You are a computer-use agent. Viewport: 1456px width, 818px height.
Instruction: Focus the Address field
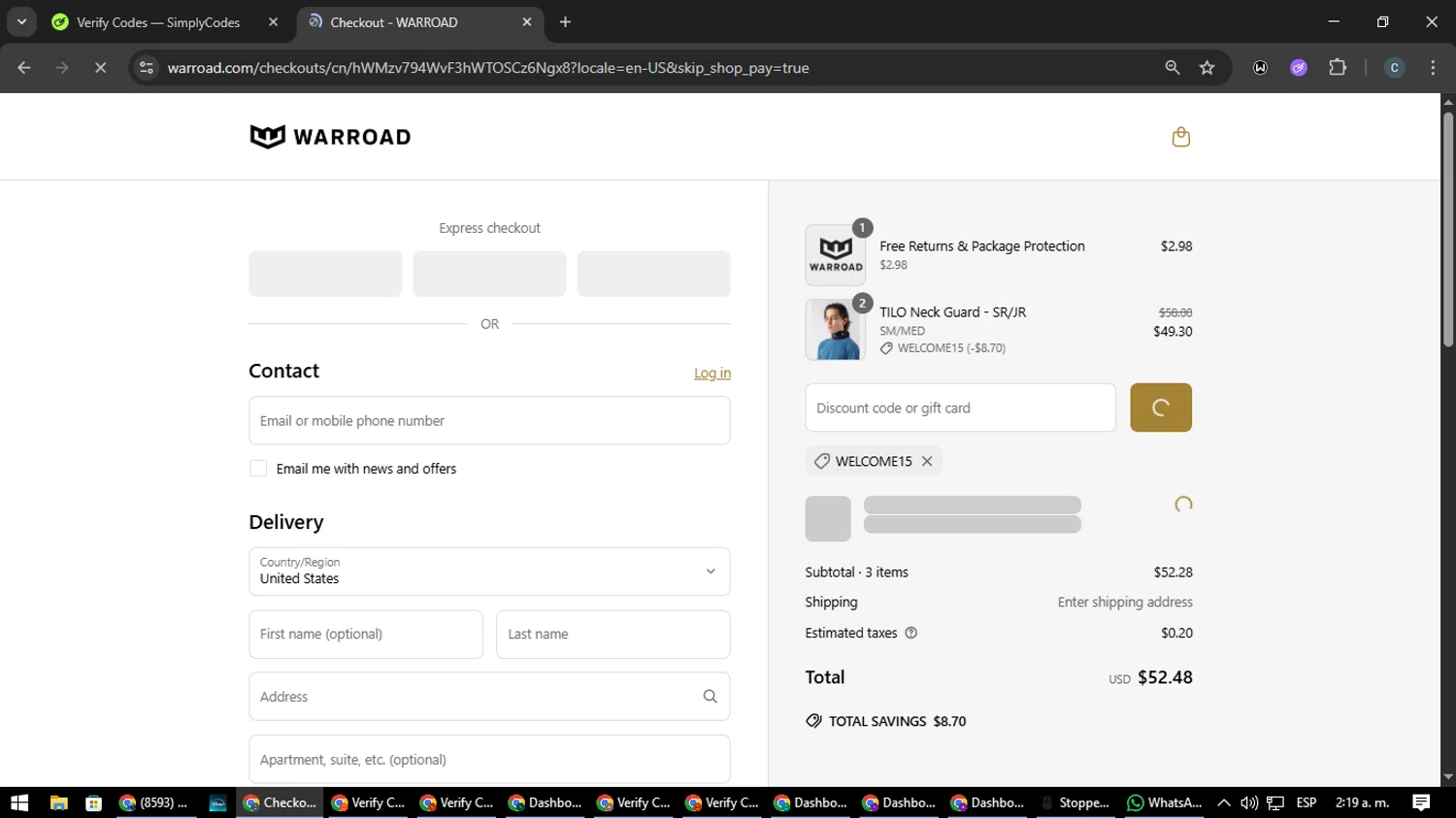(489, 697)
